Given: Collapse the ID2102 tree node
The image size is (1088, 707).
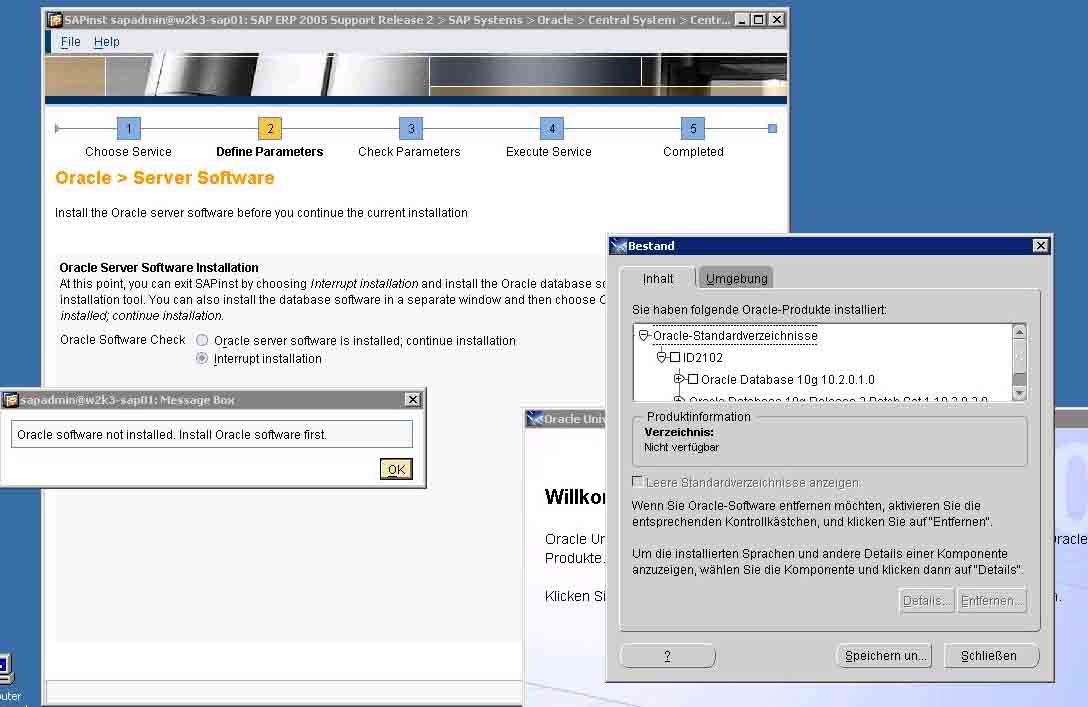Looking at the screenshot, I should tap(661, 357).
